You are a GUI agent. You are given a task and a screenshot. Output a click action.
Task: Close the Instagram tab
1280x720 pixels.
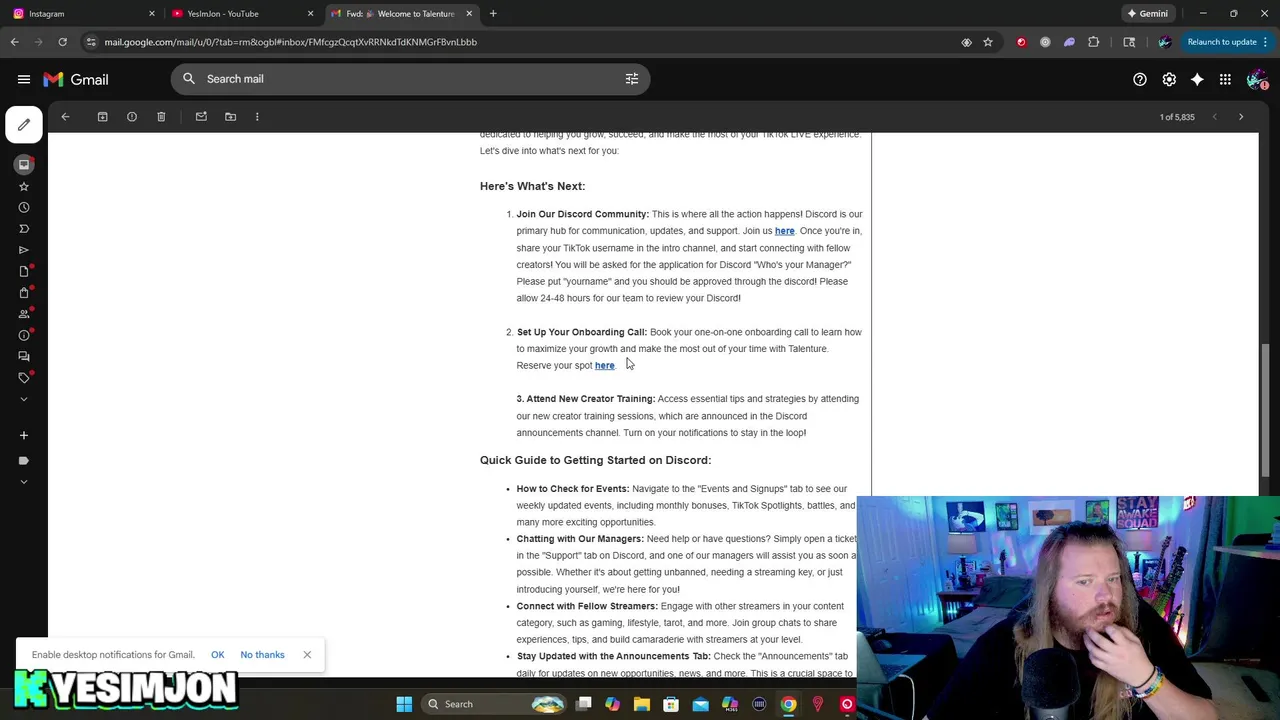pyautogui.click(x=152, y=14)
